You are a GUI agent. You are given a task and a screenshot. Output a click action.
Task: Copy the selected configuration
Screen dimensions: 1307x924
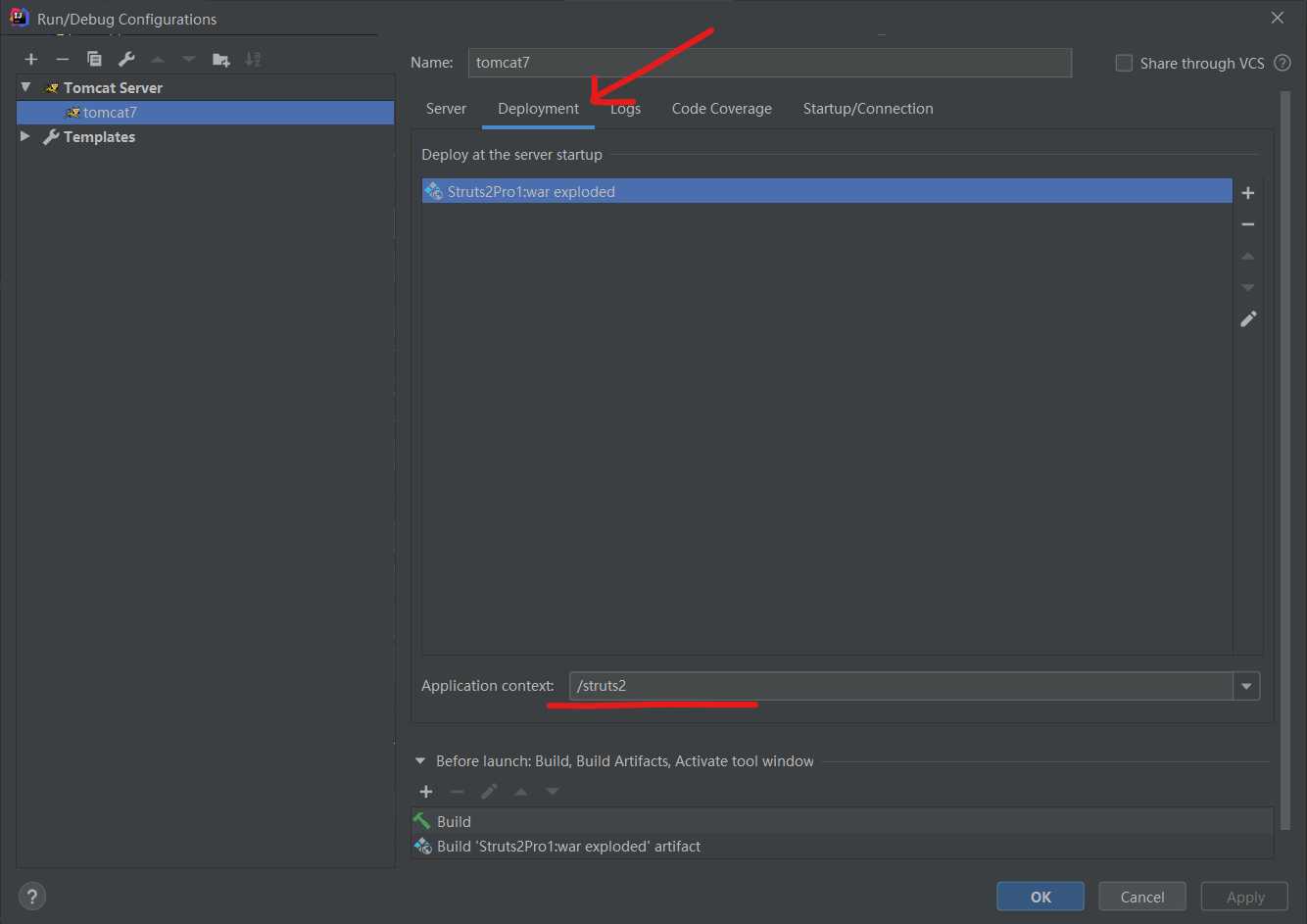94,60
